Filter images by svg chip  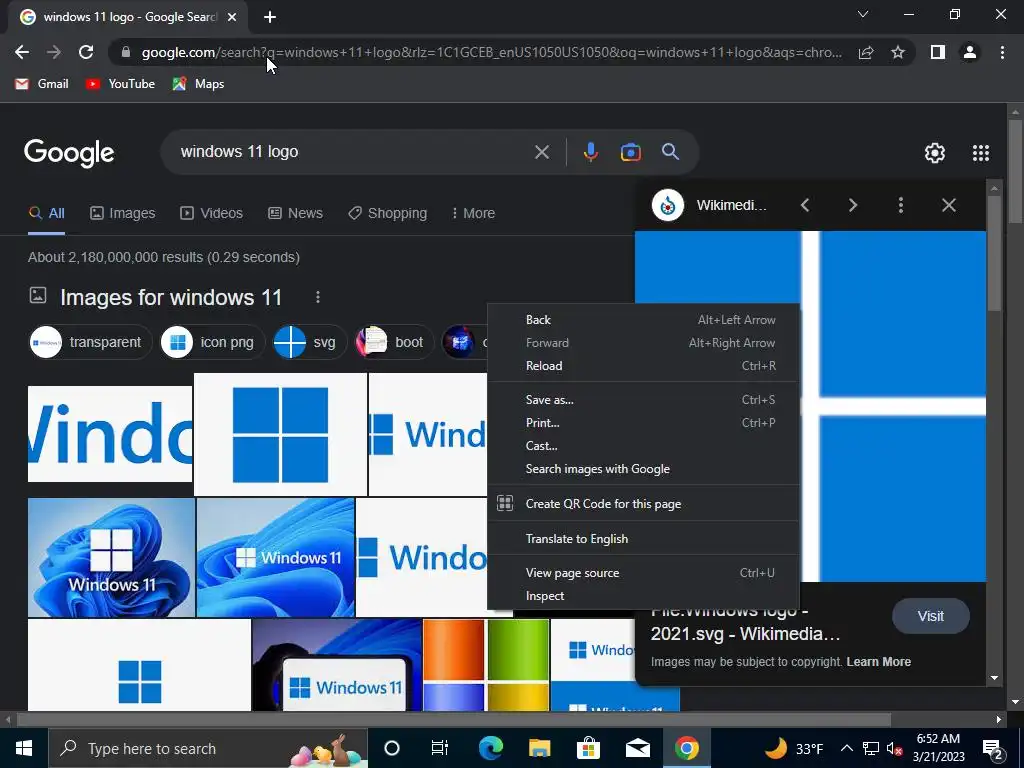tap(309, 342)
